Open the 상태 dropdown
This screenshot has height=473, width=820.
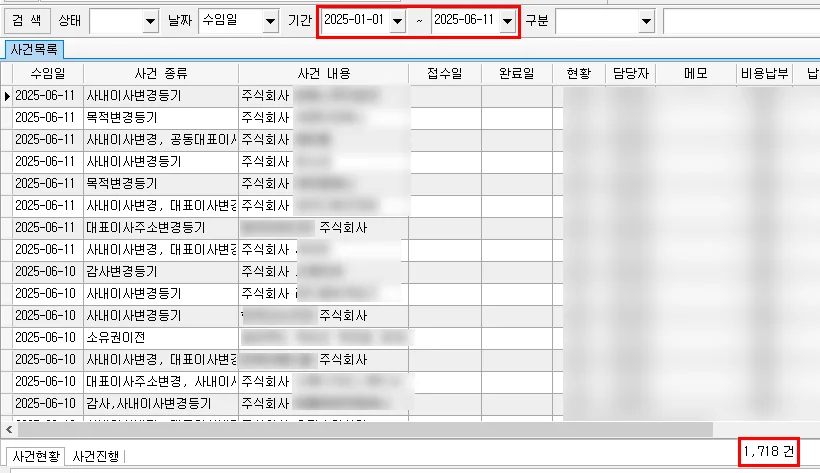(x=150, y=21)
